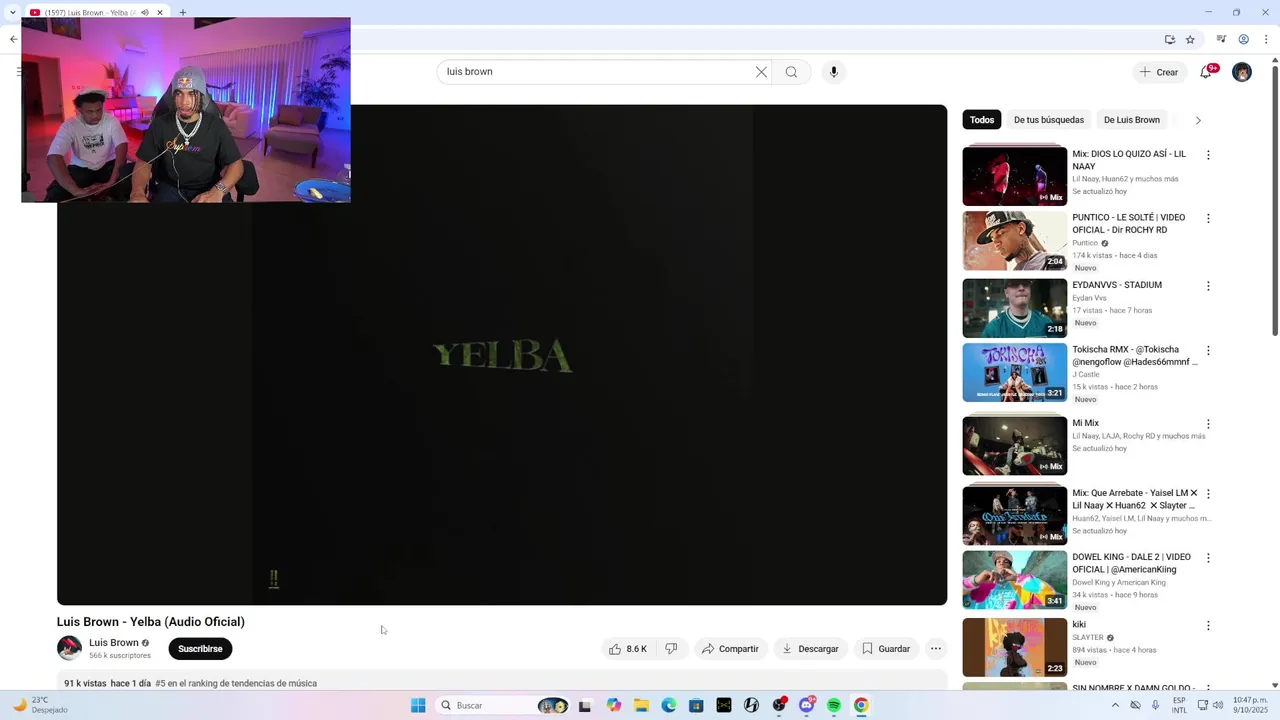Open options for 'Mi Mix' playlist
1280x720 pixels.
pyautogui.click(x=1208, y=424)
